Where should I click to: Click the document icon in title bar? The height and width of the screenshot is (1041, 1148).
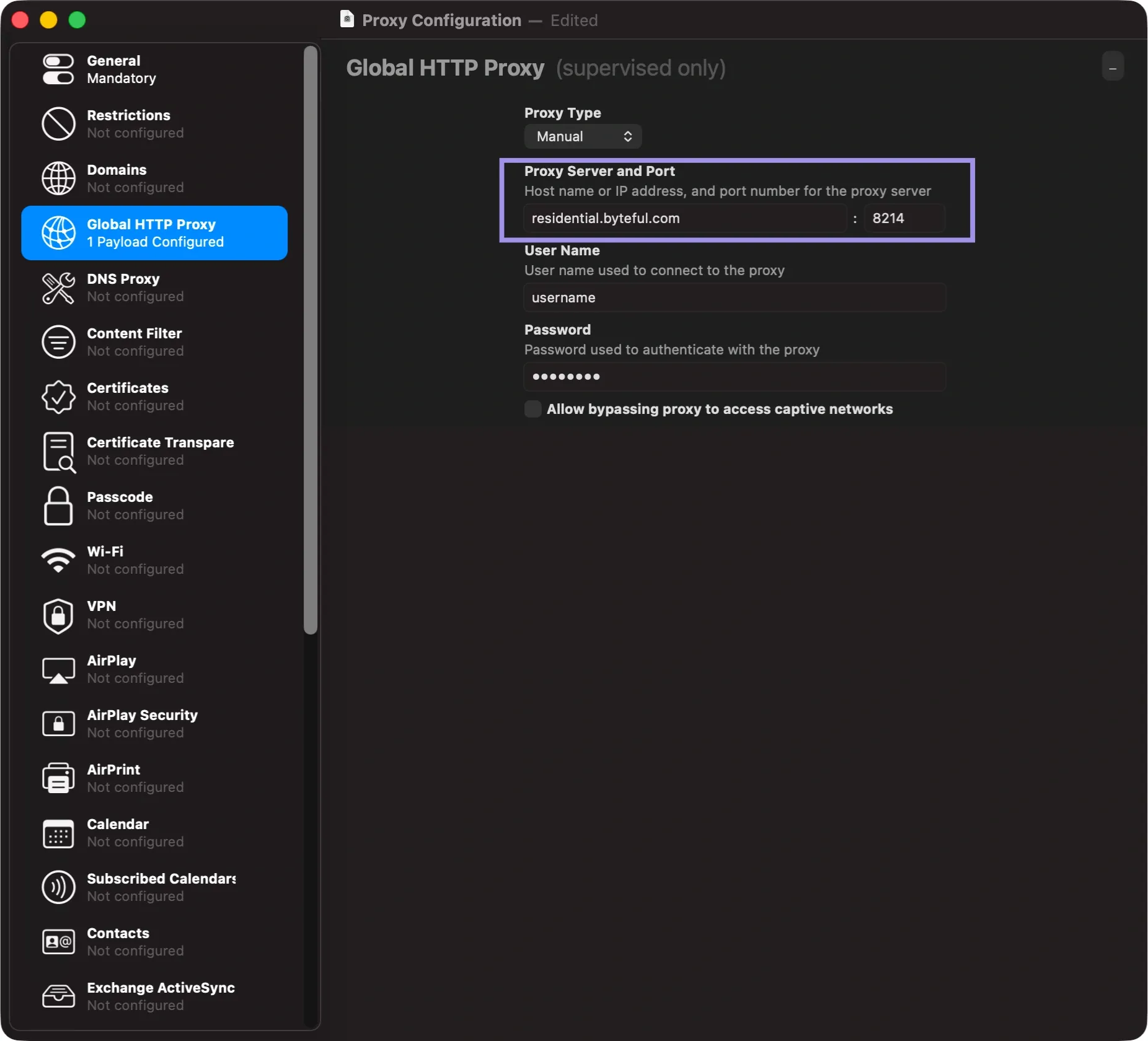[x=347, y=19]
